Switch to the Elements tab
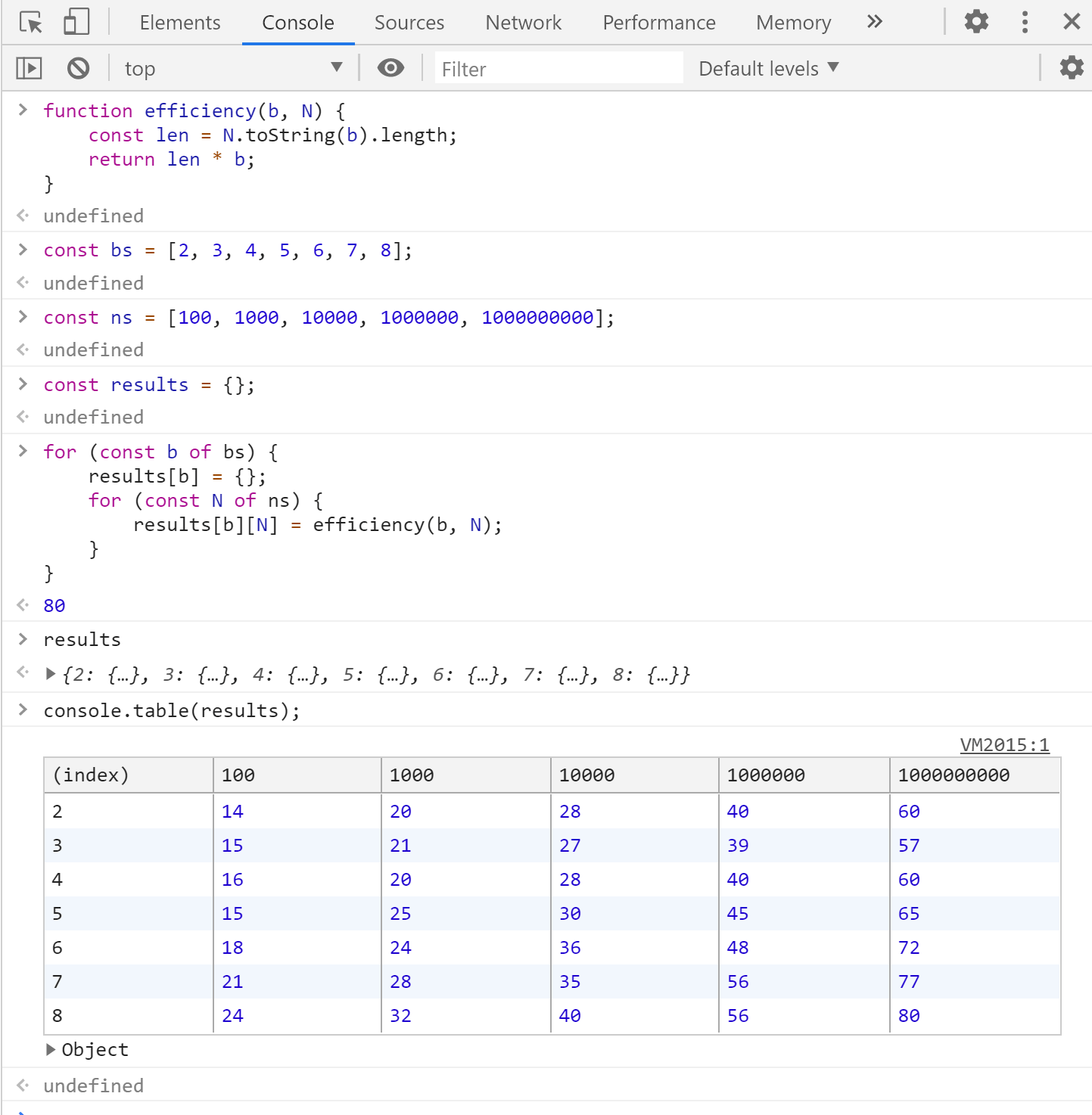1092x1115 pixels. click(180, 23)
